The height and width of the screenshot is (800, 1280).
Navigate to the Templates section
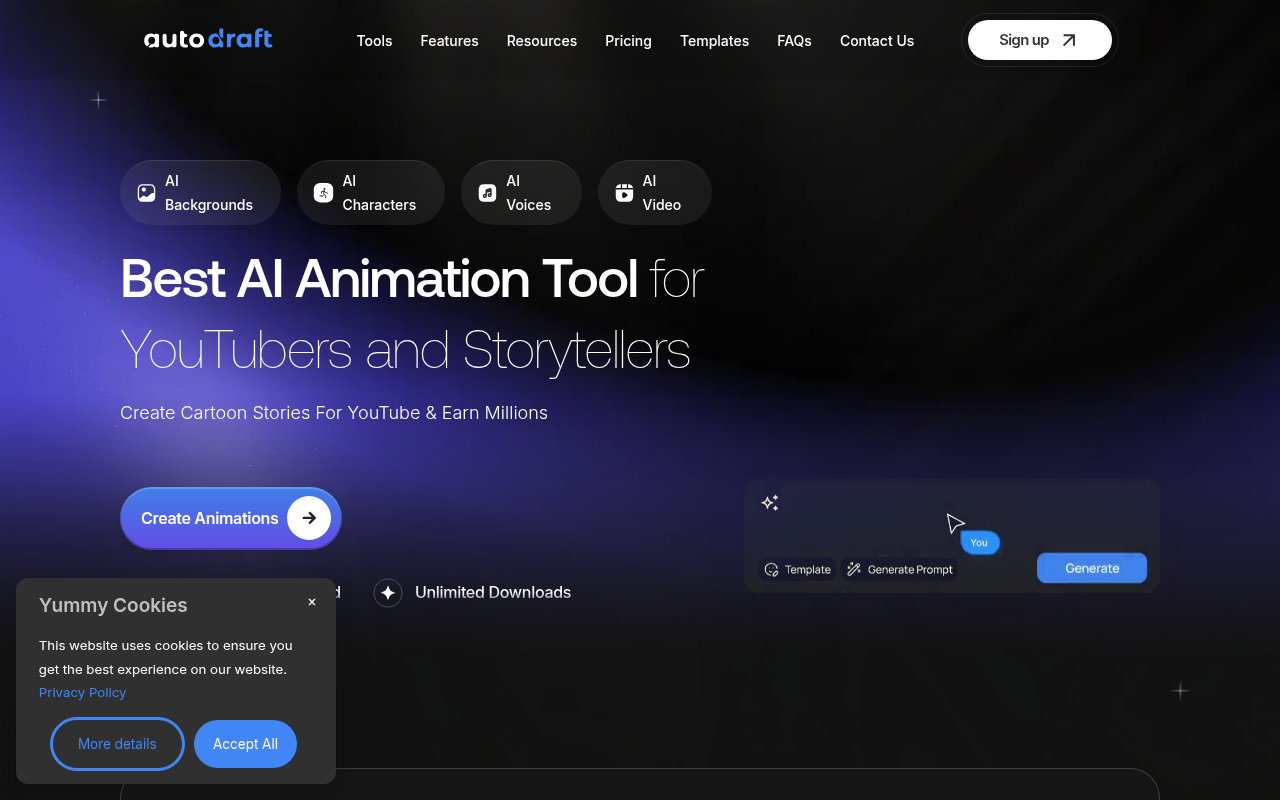tap(714, 41)
